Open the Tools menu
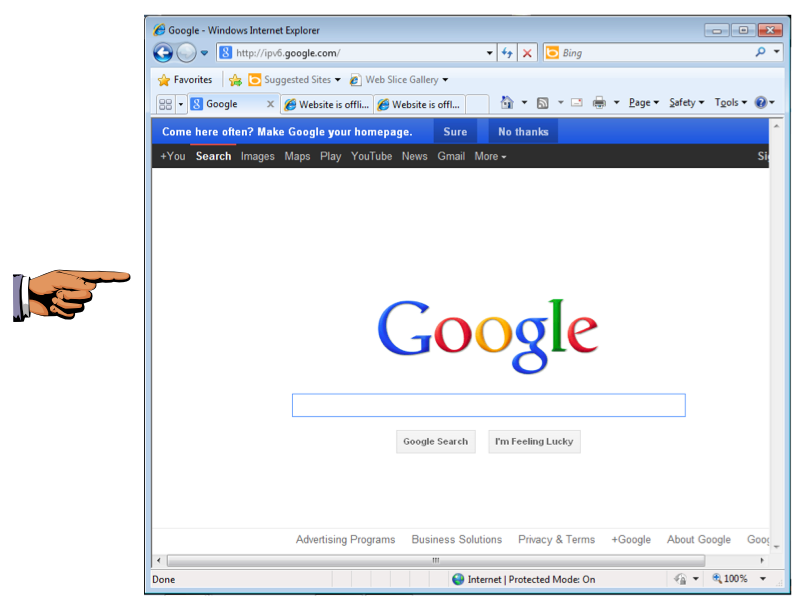Image resolution: width=803 pixels, height=609 pixels. click(x=731, y=102)
